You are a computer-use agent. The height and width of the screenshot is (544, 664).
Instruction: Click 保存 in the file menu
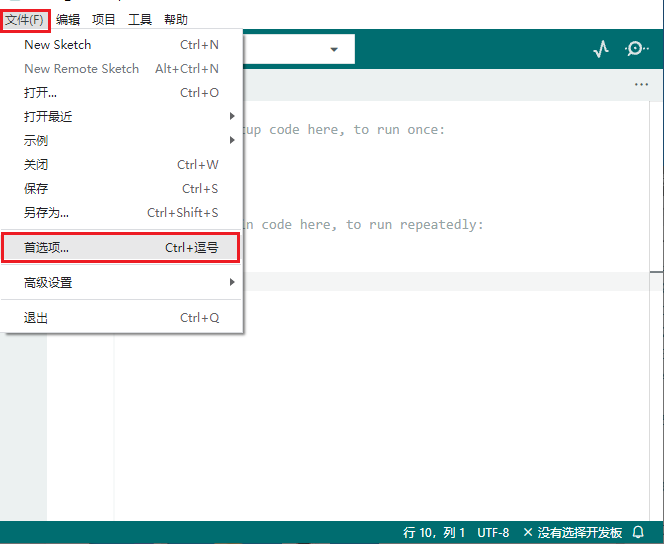click(122, 188)
